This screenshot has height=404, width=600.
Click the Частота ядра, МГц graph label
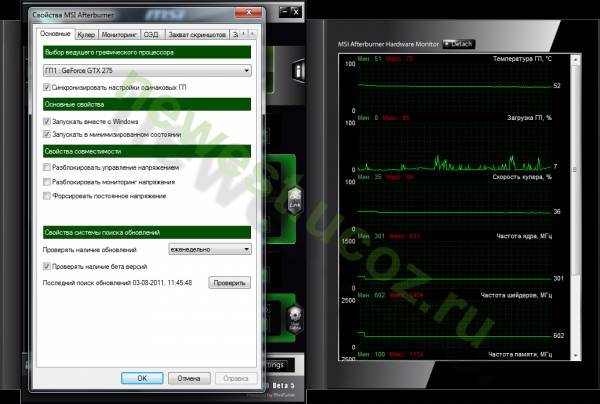524,236
